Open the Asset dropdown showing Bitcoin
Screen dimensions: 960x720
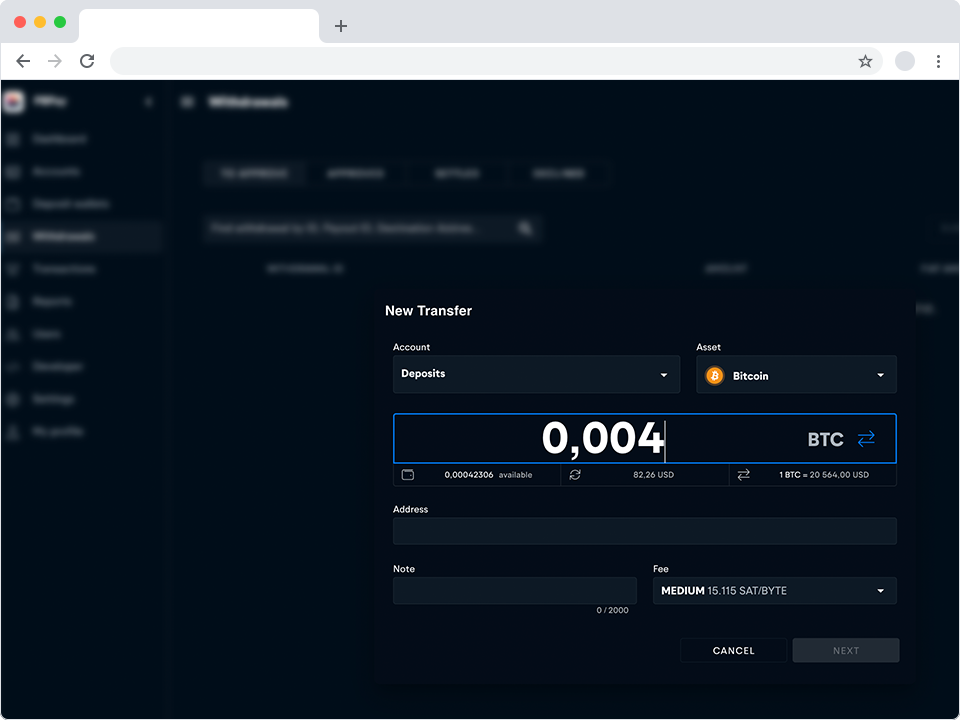[x=797, y=374]
